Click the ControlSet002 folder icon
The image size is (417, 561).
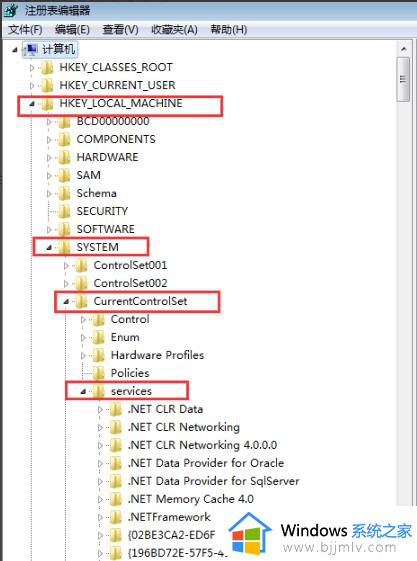tap(82, 283)
